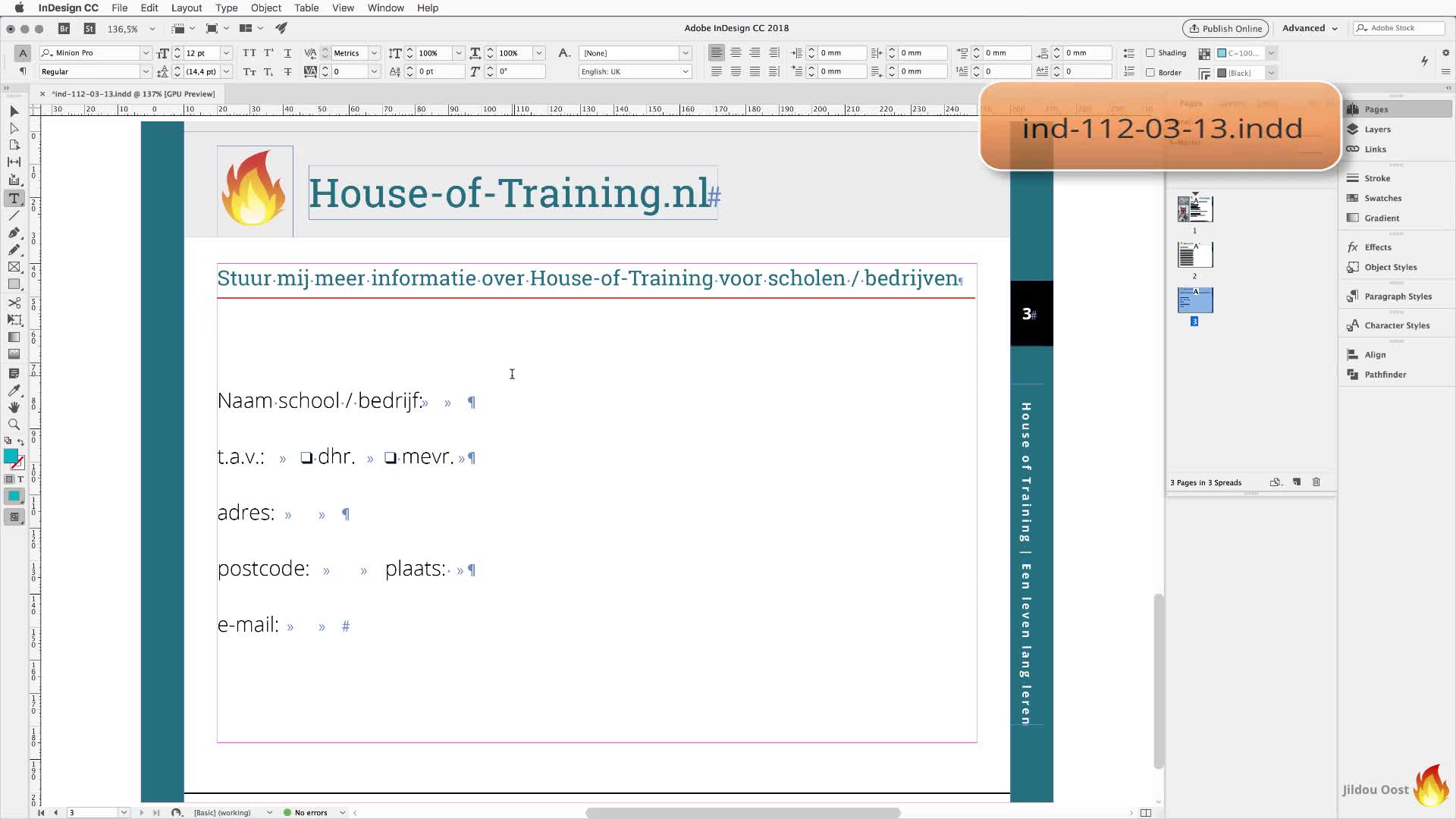Select the Content Collector tool

[14, 180]
